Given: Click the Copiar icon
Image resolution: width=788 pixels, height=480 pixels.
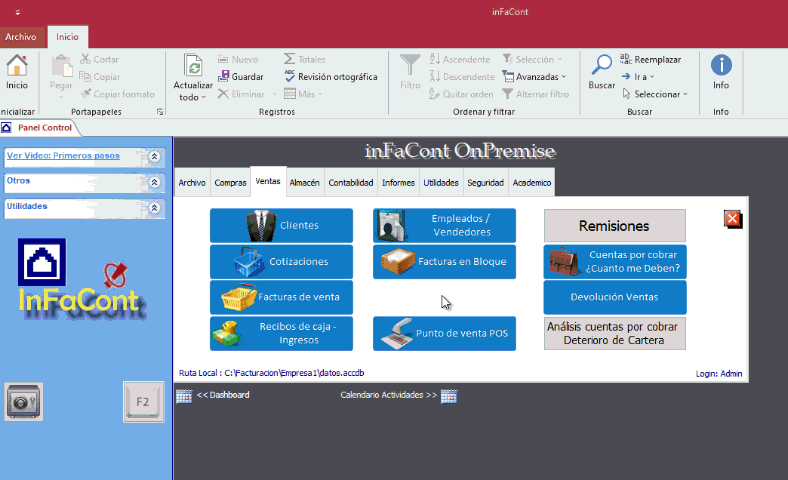Looking at the screenshot, I should pyautogui.click(x=85, y=76).
